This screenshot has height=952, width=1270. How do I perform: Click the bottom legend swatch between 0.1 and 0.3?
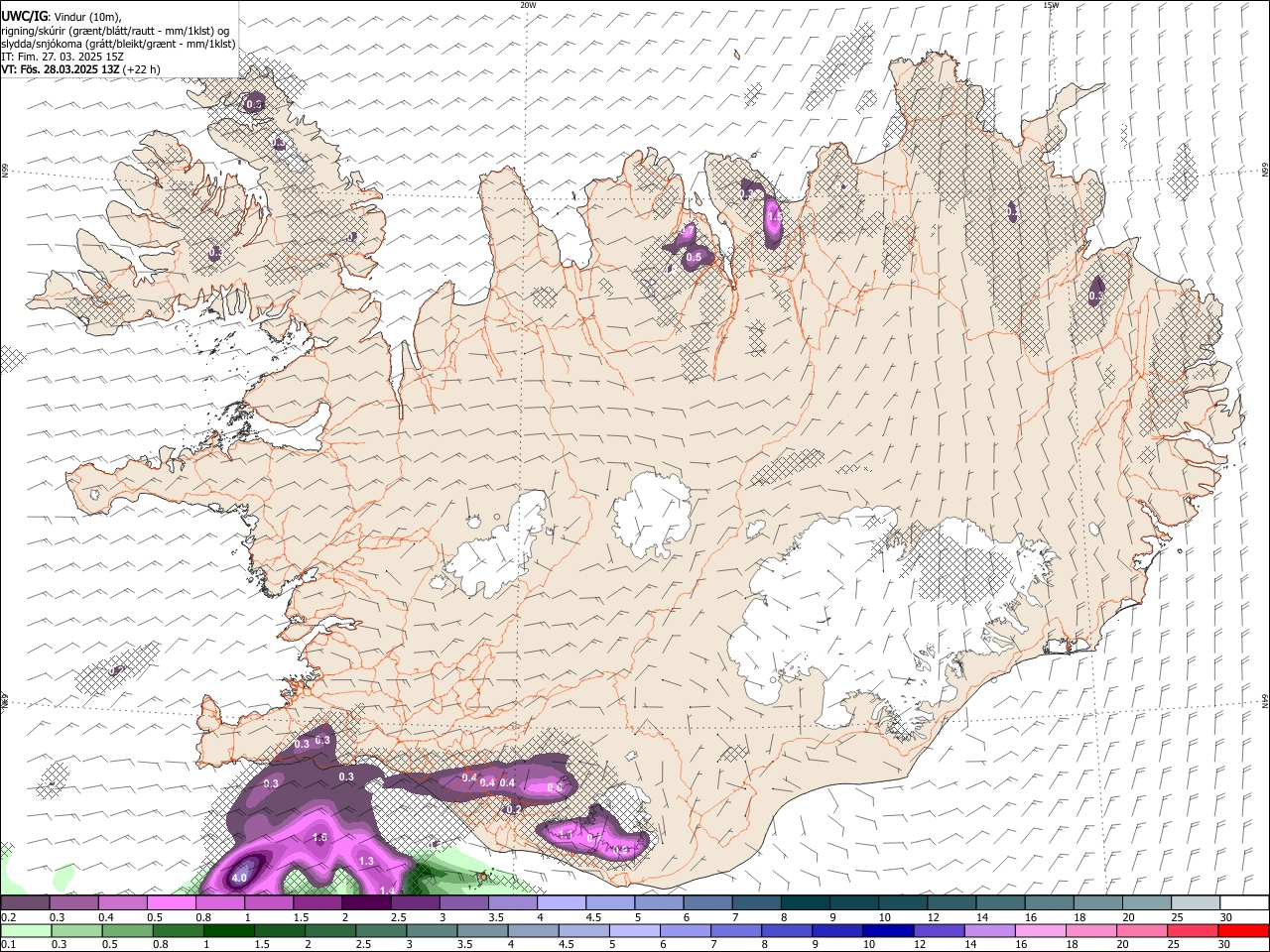[x=26, y=931]
